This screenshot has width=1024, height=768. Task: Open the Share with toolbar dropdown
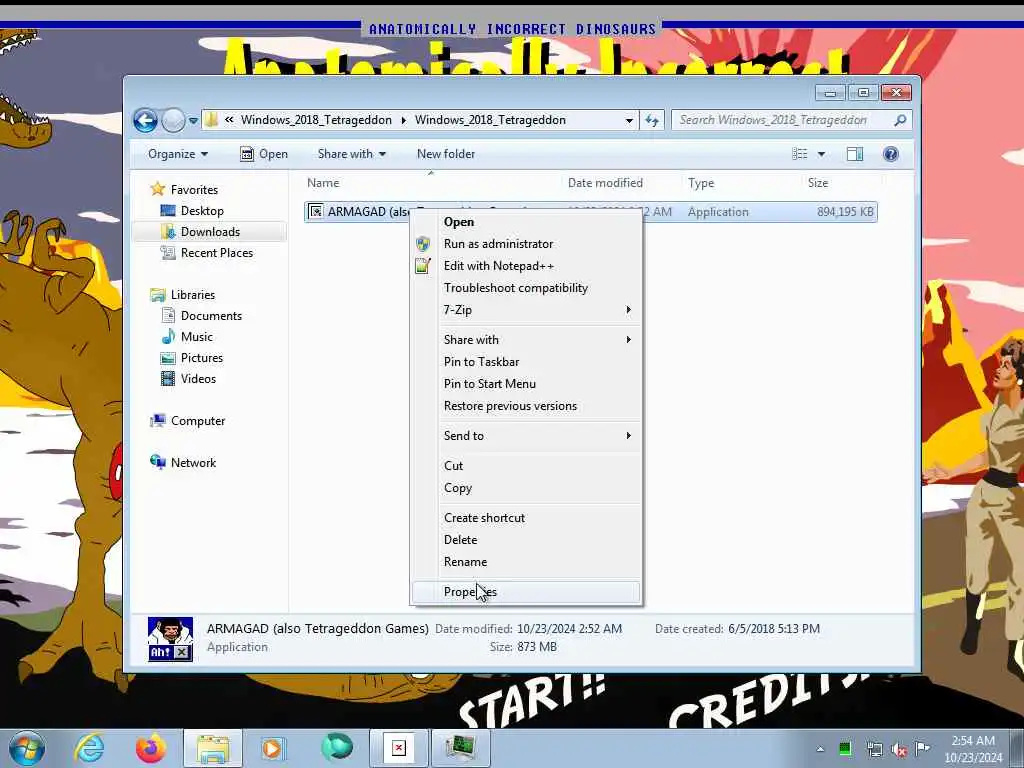[x=351, y=154]
